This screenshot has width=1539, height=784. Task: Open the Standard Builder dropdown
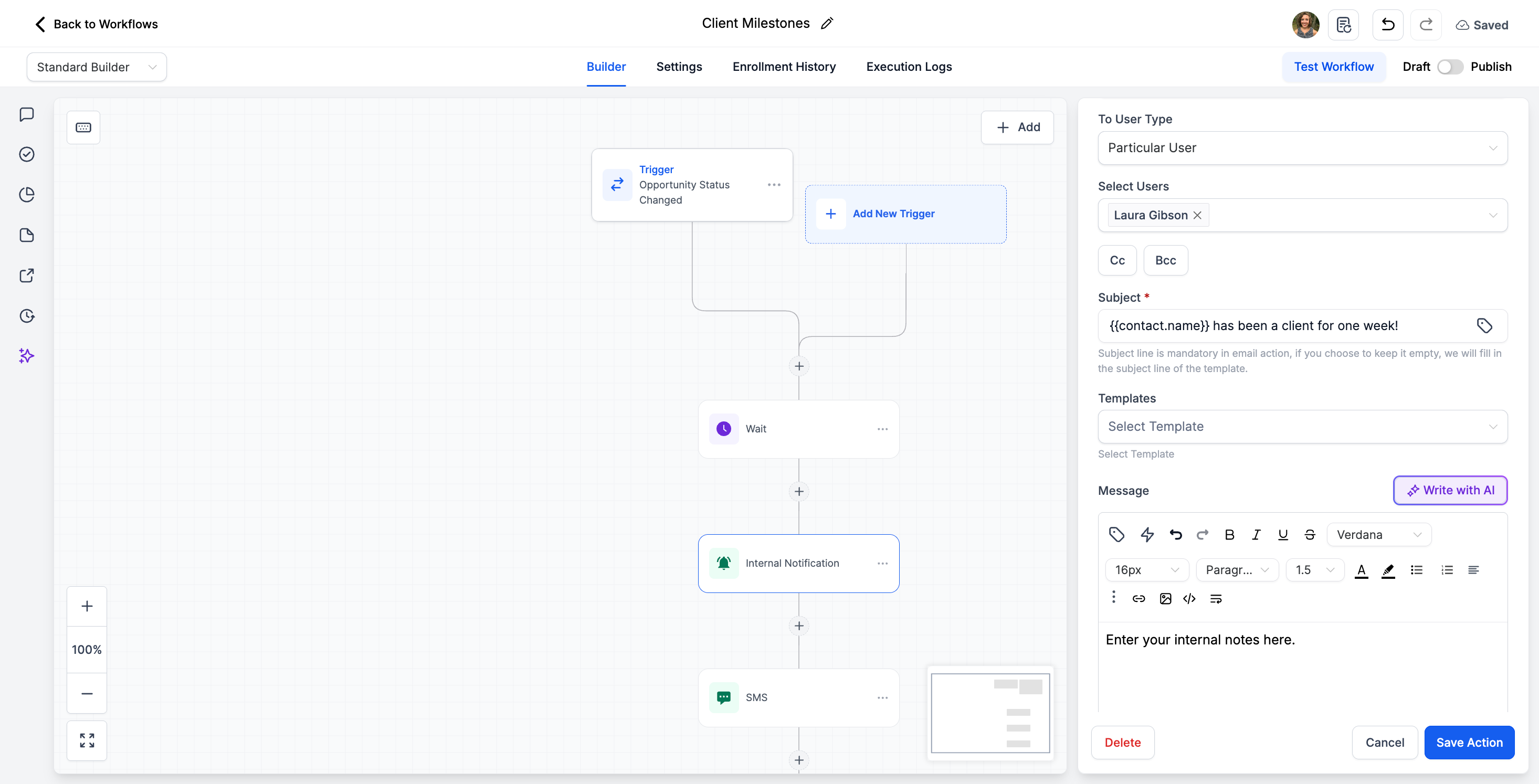point(97,67)
